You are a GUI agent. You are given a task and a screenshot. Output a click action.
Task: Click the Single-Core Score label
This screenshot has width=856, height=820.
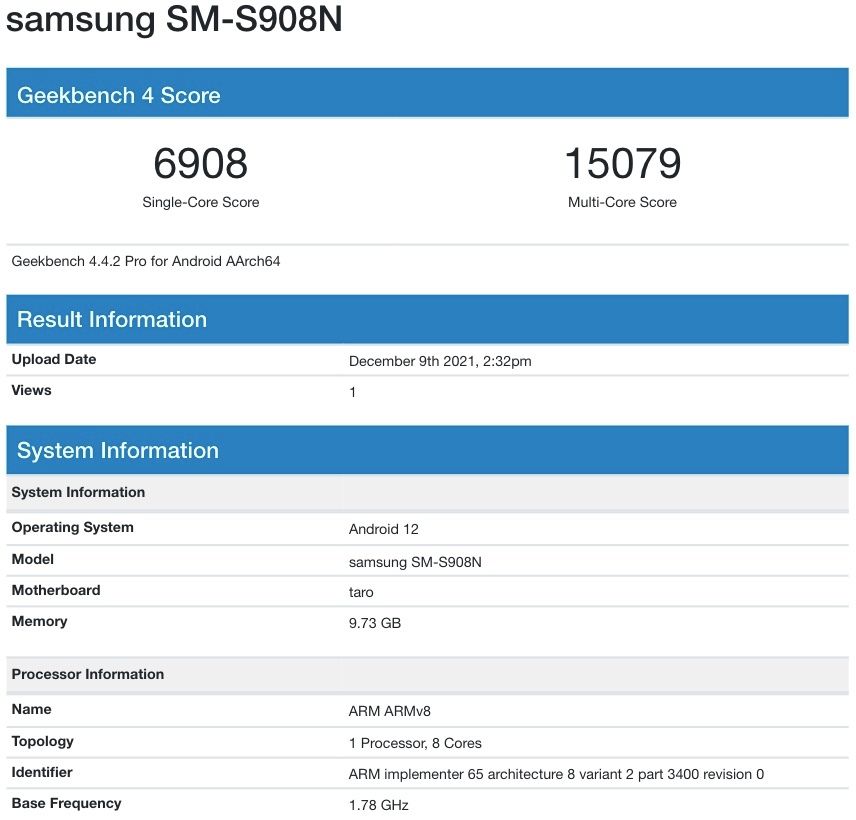tap(200, 202)
